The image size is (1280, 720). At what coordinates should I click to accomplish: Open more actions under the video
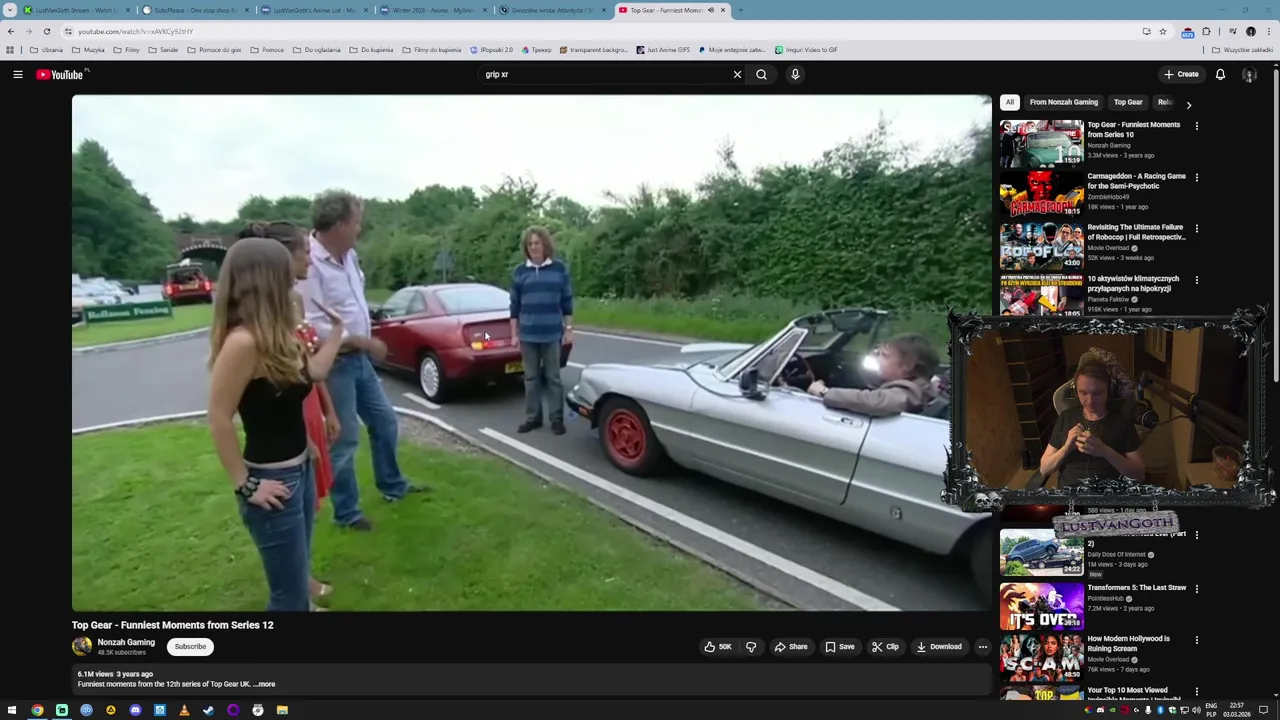click(x=982, y=647)
